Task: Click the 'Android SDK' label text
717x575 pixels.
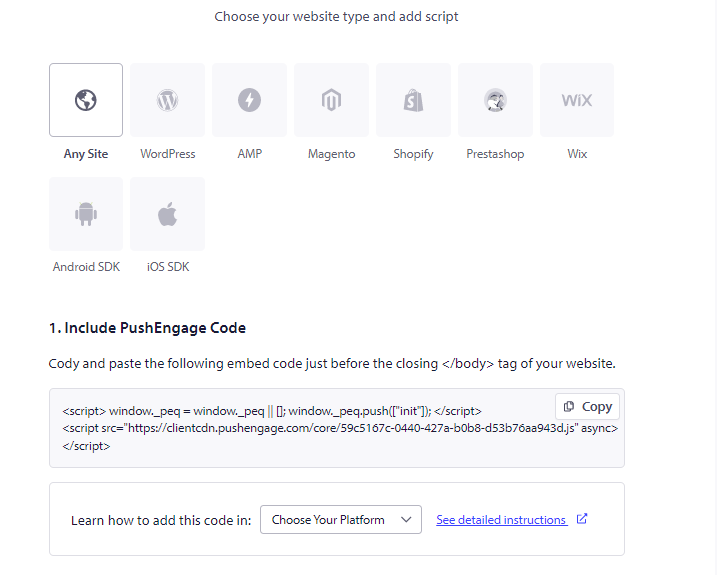Action: pyautogui.click(x=86, y=267)
